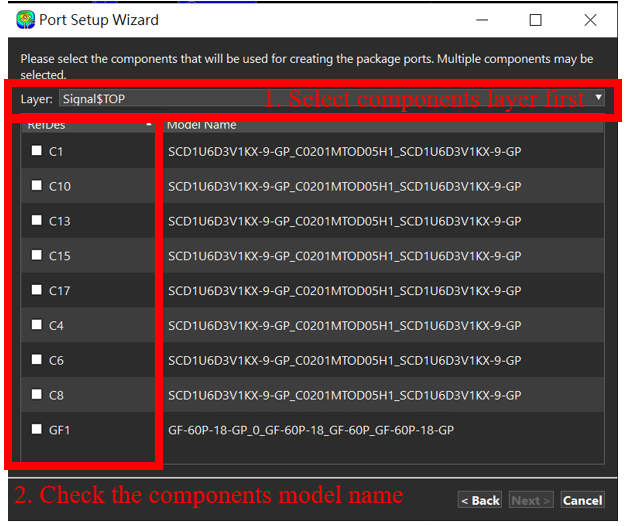Click the C13 RefDes label
The image size is (625, 526).
click(x=60, y=221)
